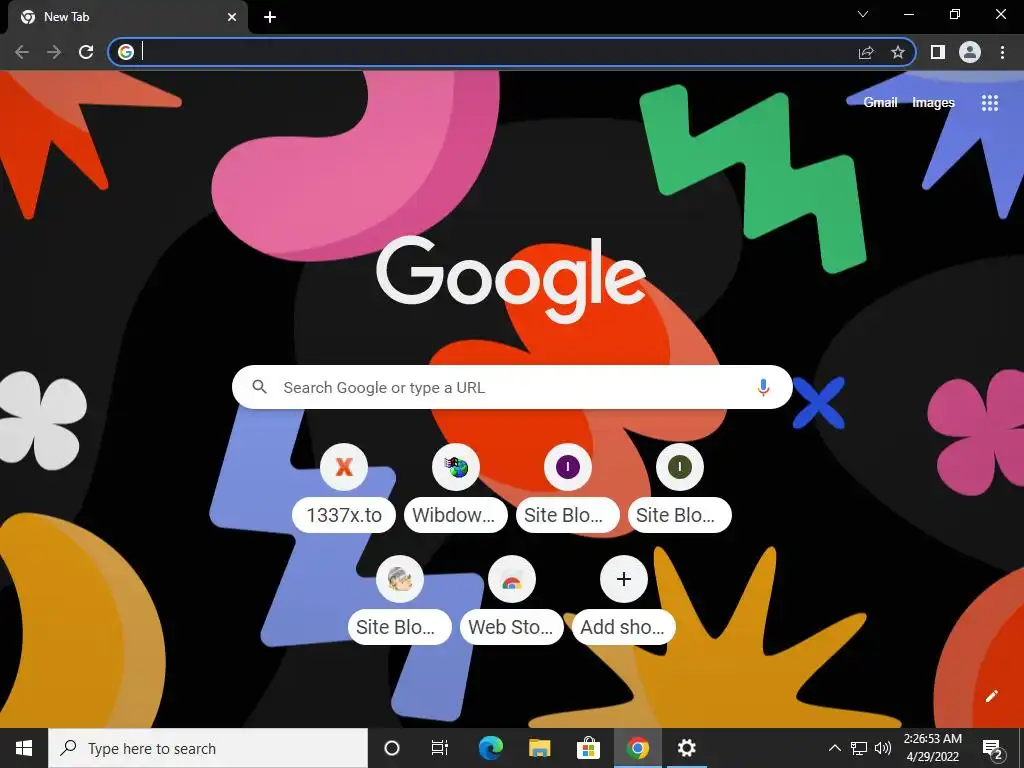Bookmark this tab with the star icon

898,52
